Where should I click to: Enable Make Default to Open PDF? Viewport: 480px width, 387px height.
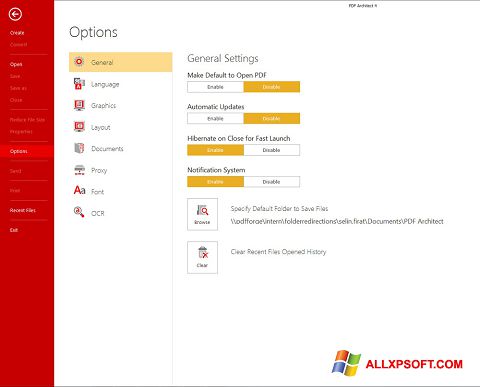pos(215,87)
